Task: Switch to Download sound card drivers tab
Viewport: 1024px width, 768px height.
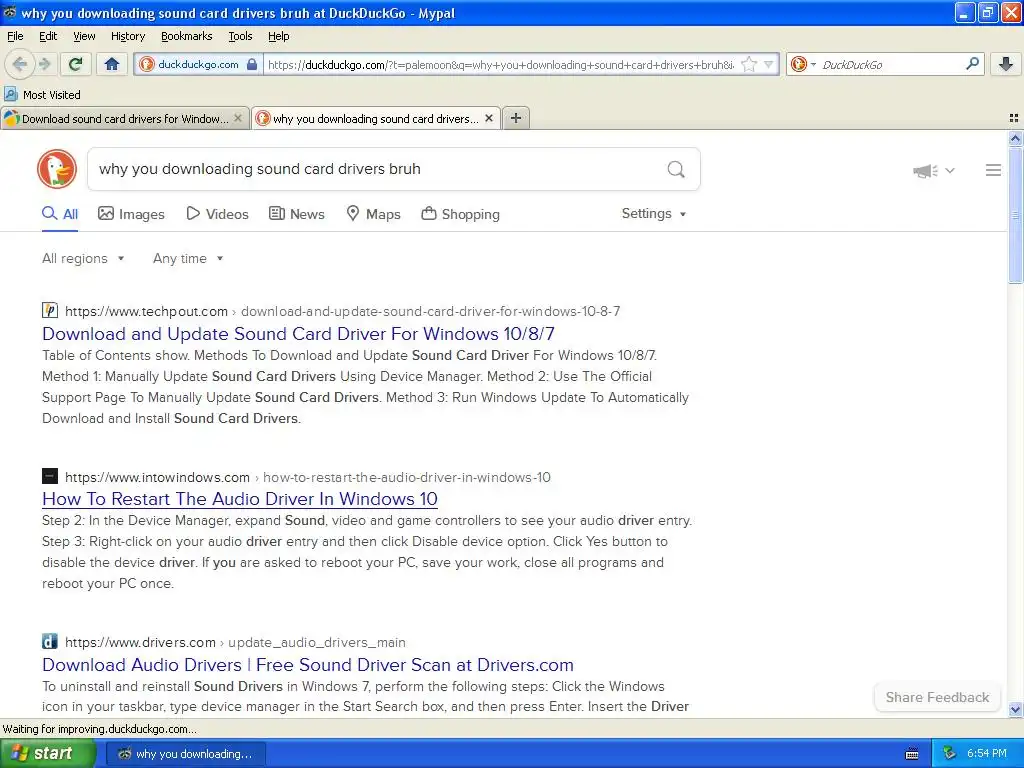Action: coord(125,118)
